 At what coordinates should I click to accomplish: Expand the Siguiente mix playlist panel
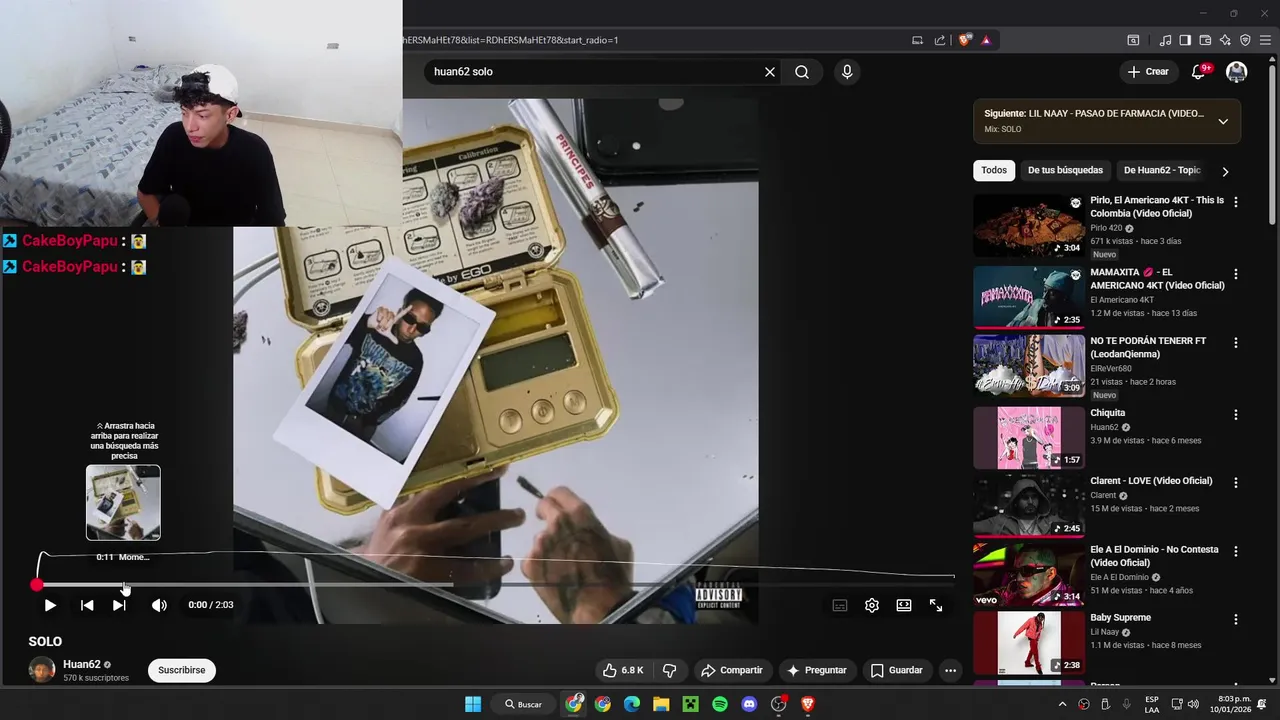click(1222, 121)
